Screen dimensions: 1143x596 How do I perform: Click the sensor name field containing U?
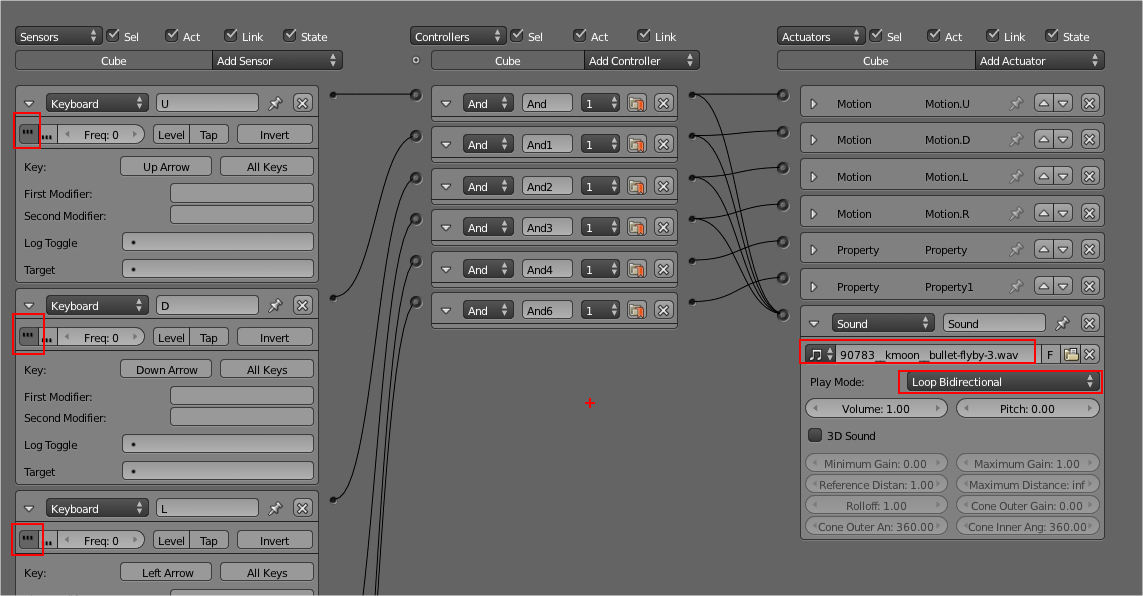(x=207, y=103)
